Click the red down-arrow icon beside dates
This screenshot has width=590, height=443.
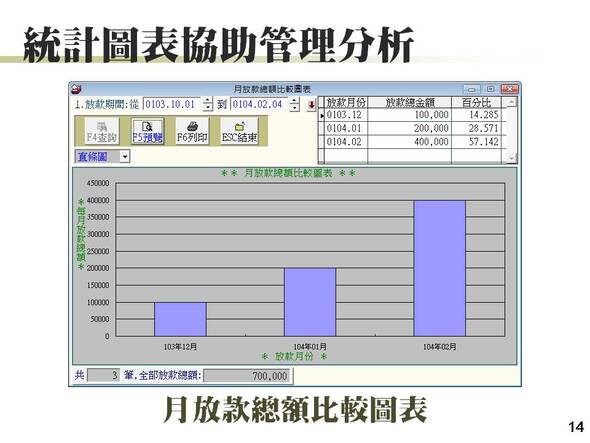coord(312,105)
